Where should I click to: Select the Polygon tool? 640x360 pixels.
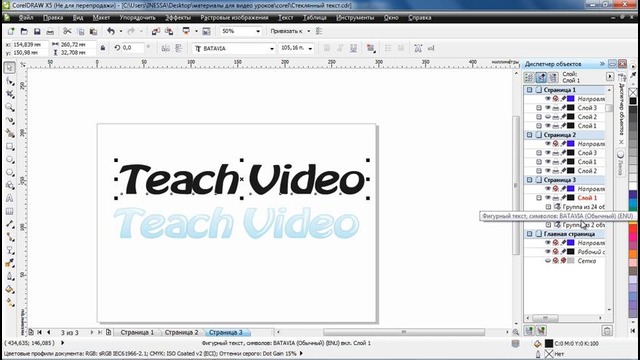tap(10, 173)
